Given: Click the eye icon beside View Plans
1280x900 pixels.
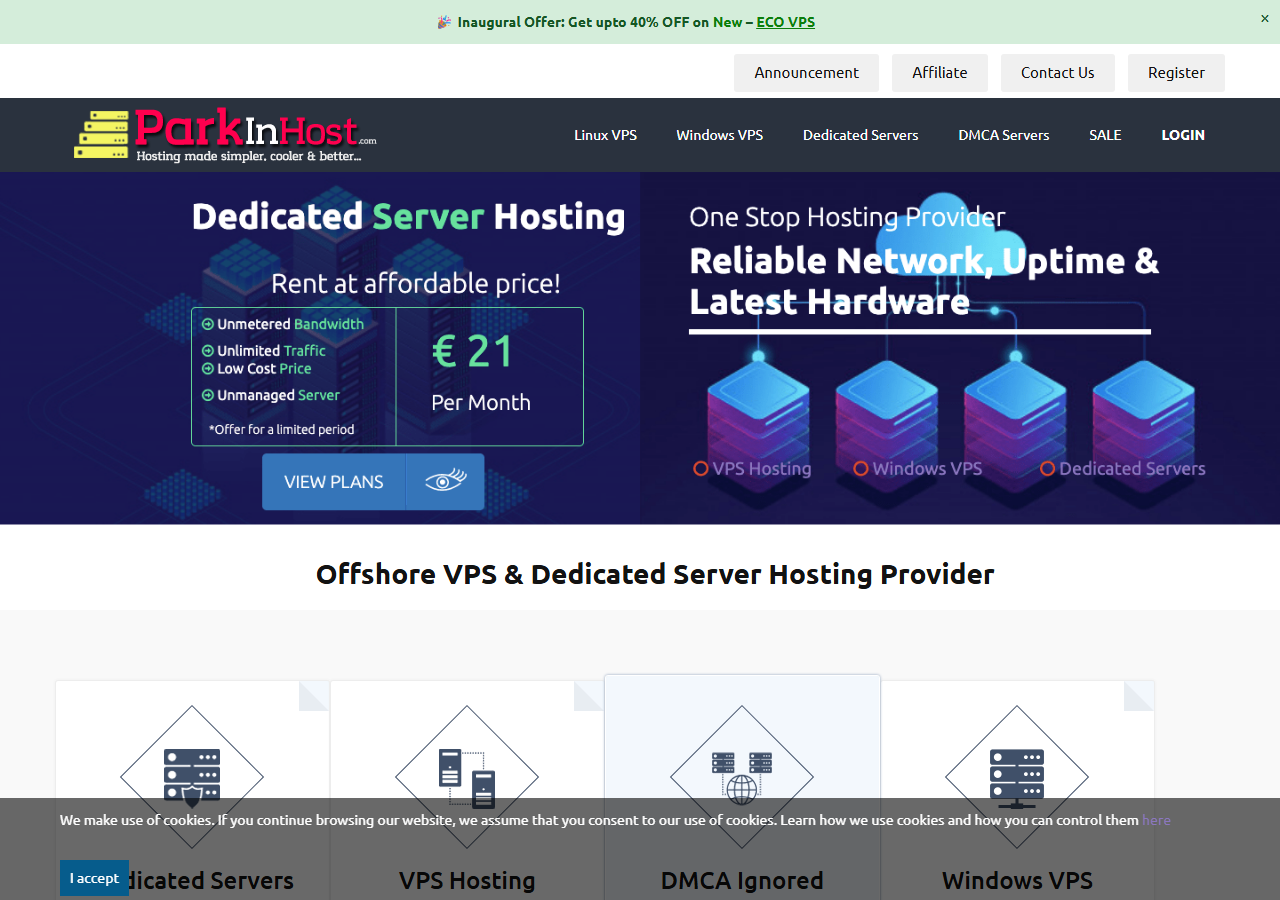Looking at the screenshot, I should coord(445,482).
